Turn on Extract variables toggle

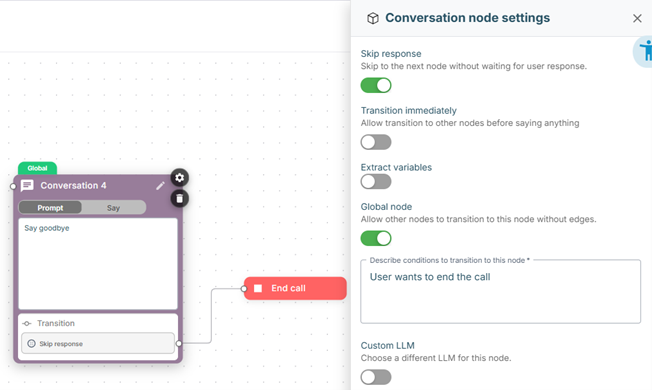click(x=376, y=182)
